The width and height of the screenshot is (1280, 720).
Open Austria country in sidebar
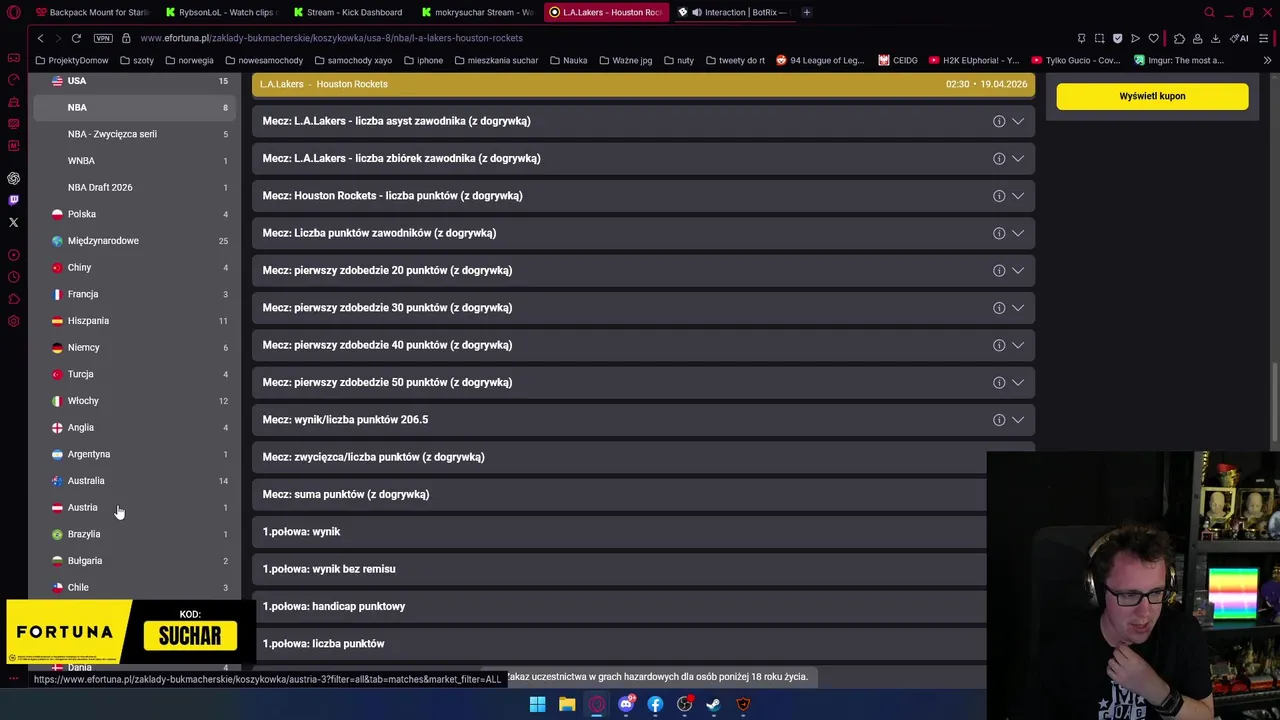pyautogui.click(x=134, y=507)
